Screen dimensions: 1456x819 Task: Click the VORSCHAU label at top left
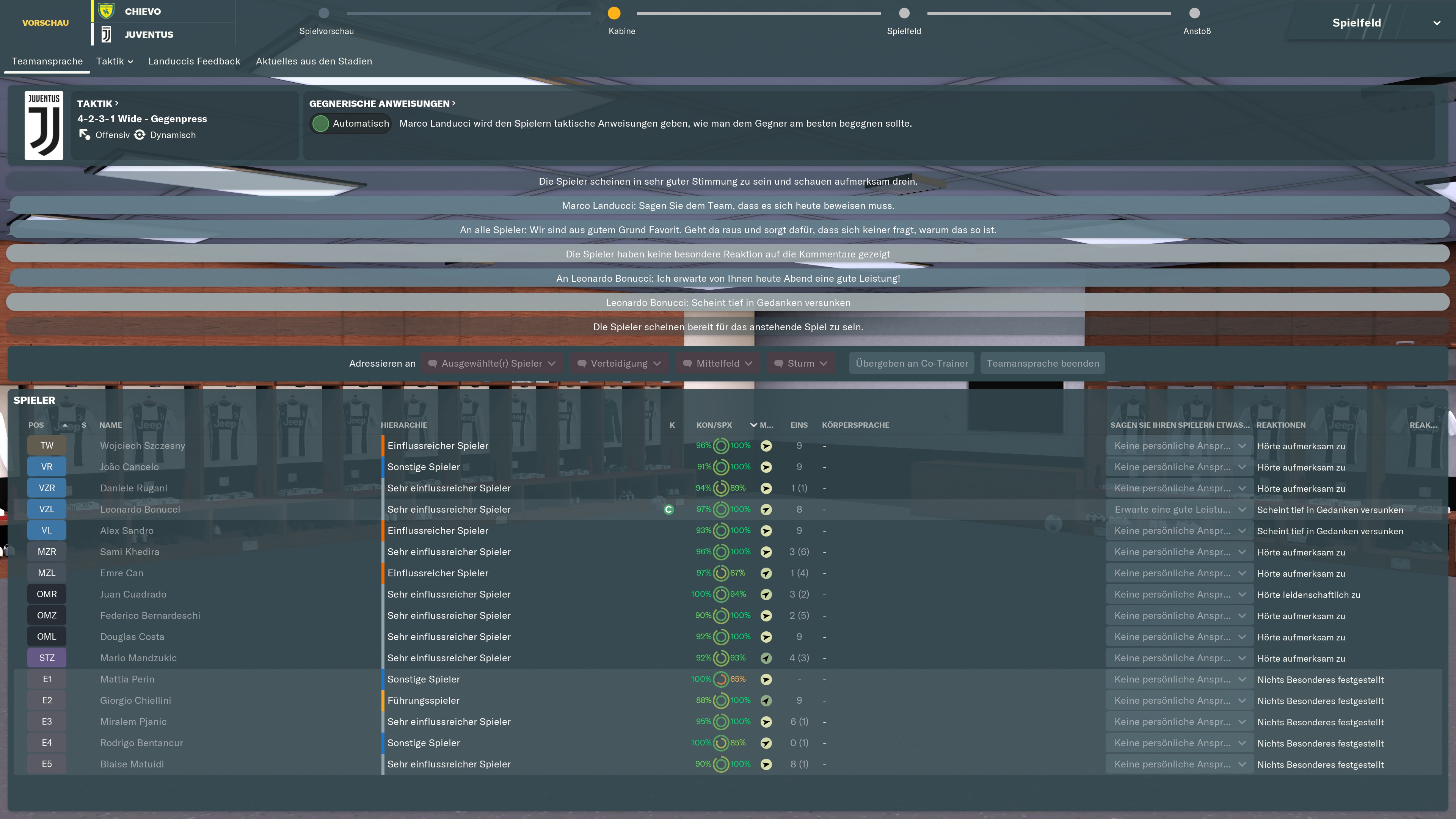click(x=45, y=23)
